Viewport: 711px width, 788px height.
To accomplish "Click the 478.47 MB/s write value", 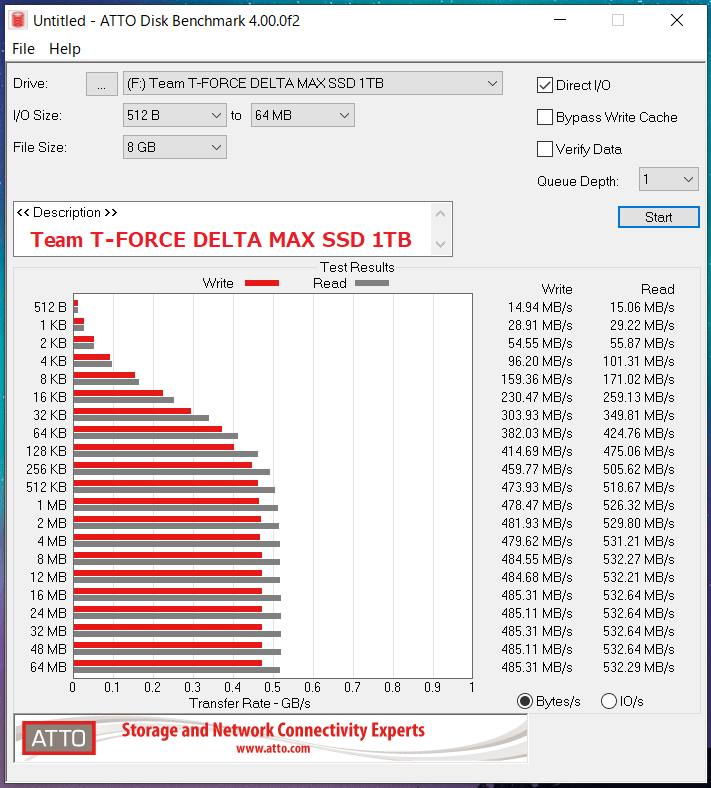I will 537,506.
